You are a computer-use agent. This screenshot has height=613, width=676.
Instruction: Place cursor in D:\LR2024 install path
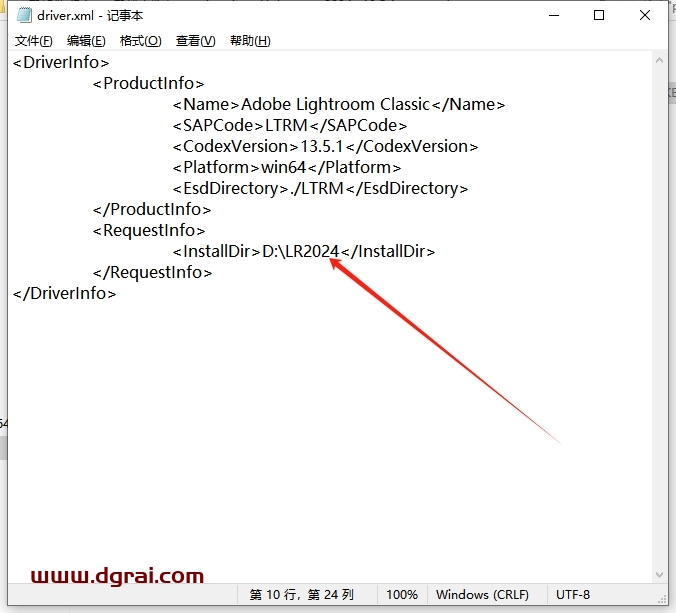[x=300, y=252]
